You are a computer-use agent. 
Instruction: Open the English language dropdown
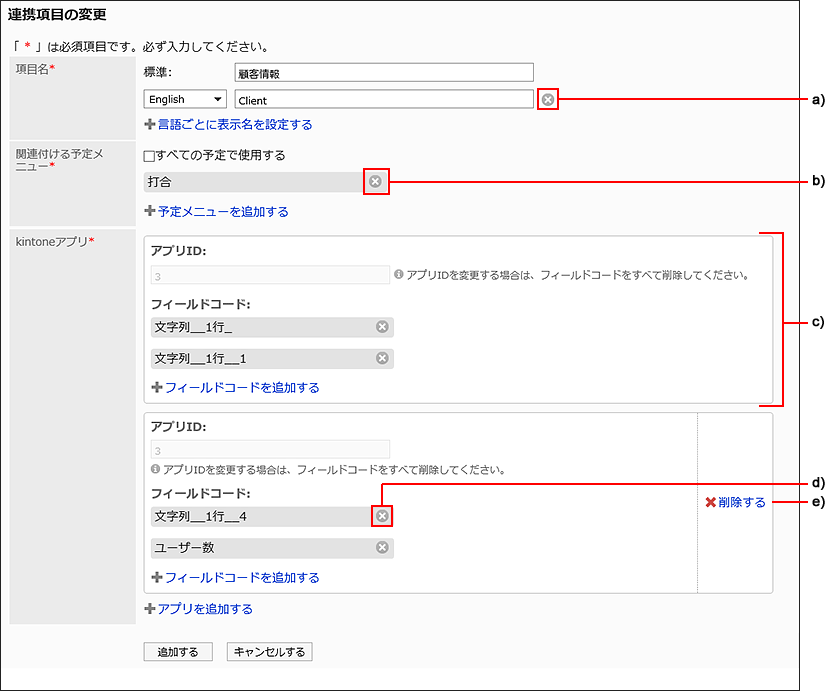[185, 99]
